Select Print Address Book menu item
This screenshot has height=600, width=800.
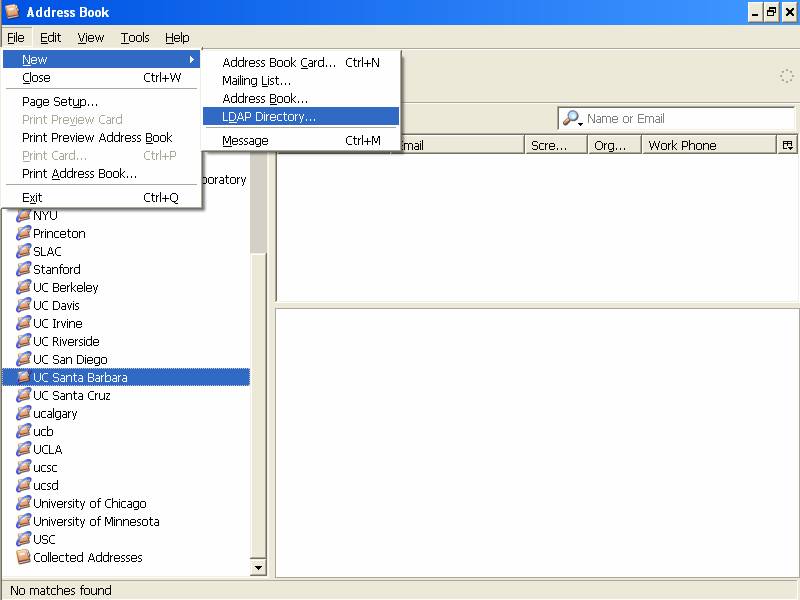click(x=102, y=173)
